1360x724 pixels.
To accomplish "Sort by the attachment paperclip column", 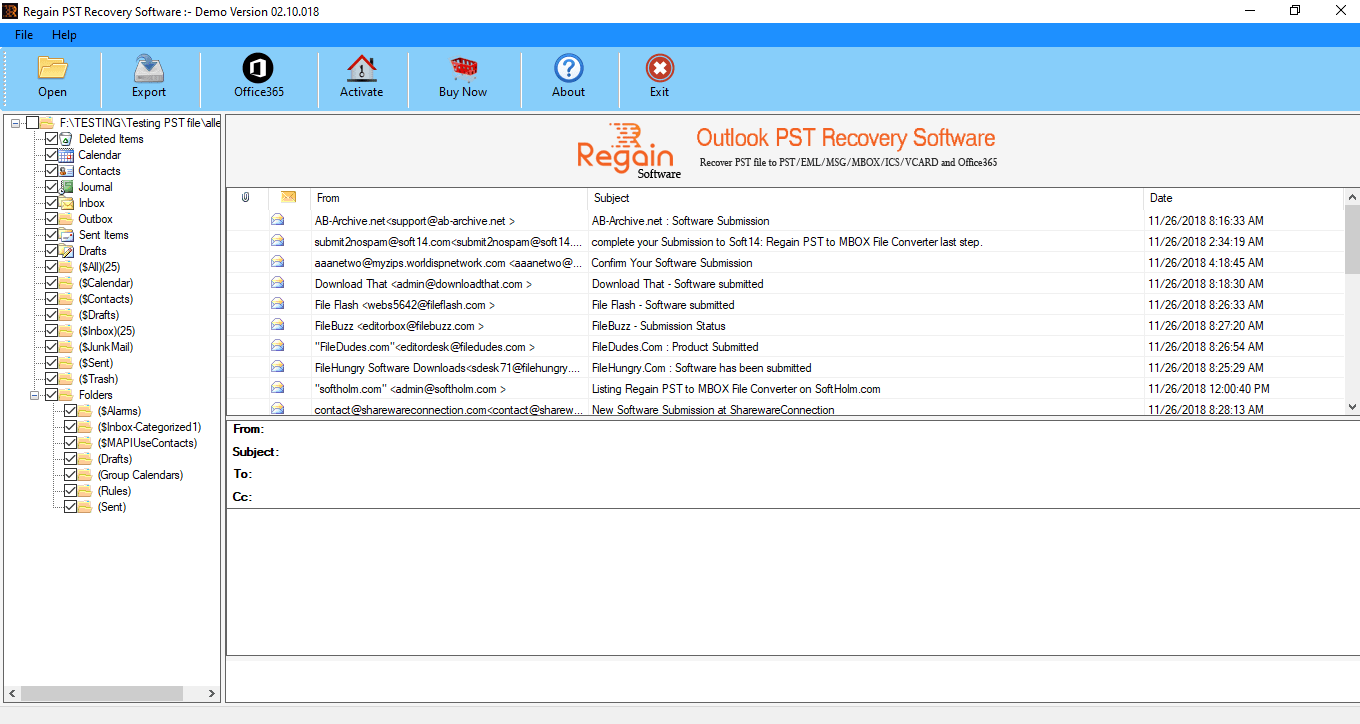I will pyautogui.click(x=246, y=198).
